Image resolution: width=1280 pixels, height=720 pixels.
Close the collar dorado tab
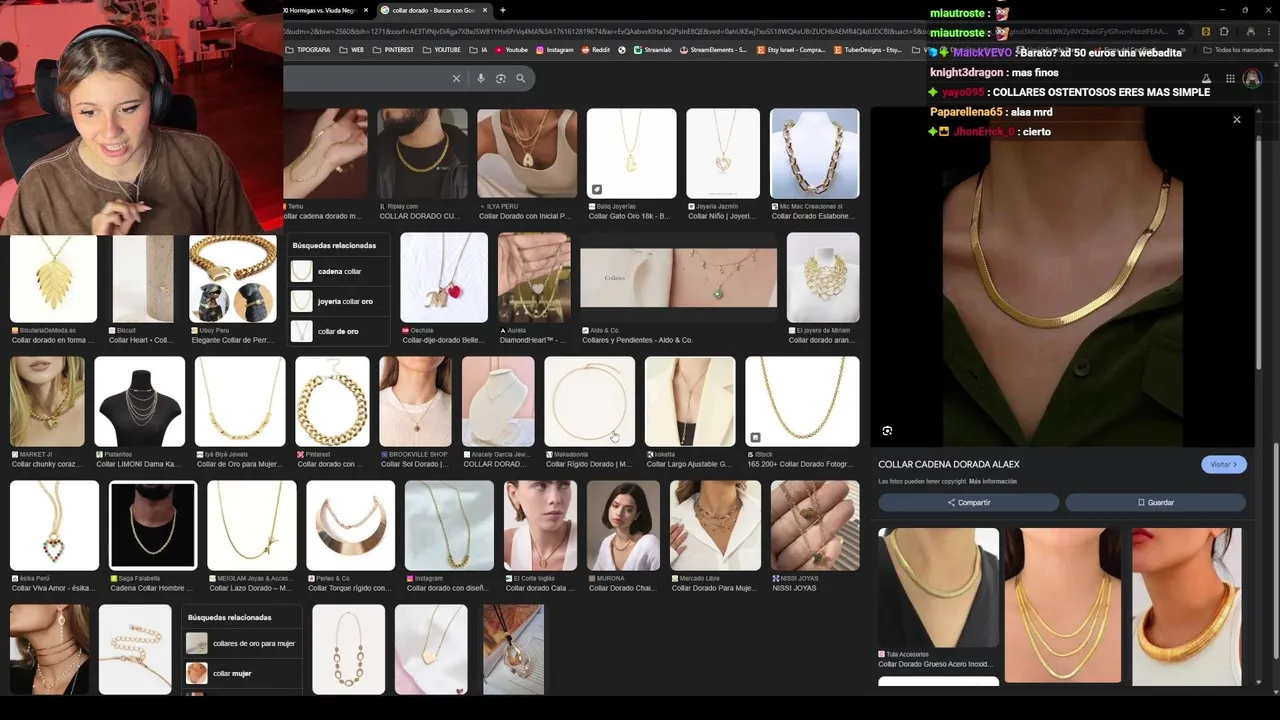click(485, 10)
